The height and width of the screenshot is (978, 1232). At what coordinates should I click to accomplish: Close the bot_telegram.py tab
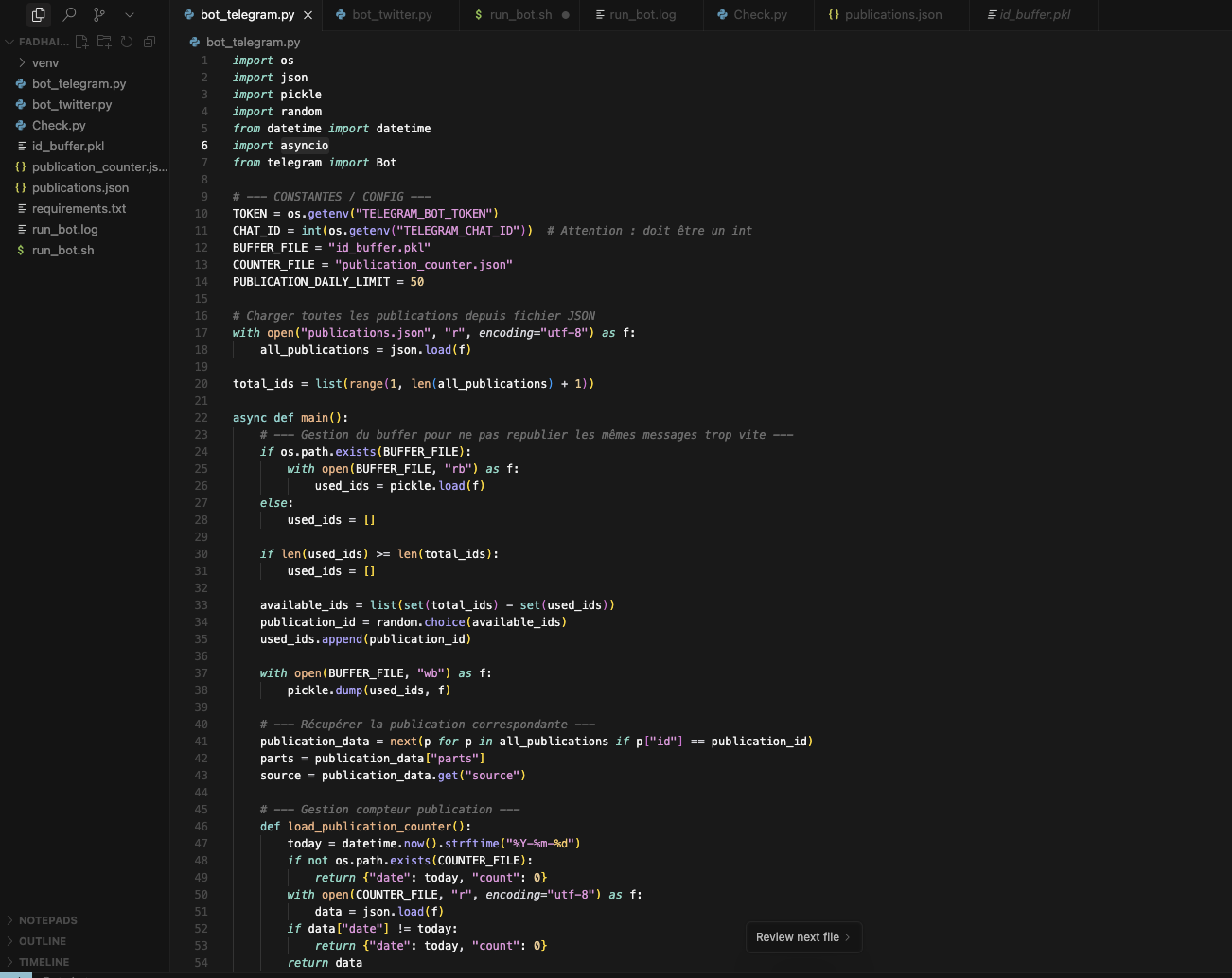[308, 15]
